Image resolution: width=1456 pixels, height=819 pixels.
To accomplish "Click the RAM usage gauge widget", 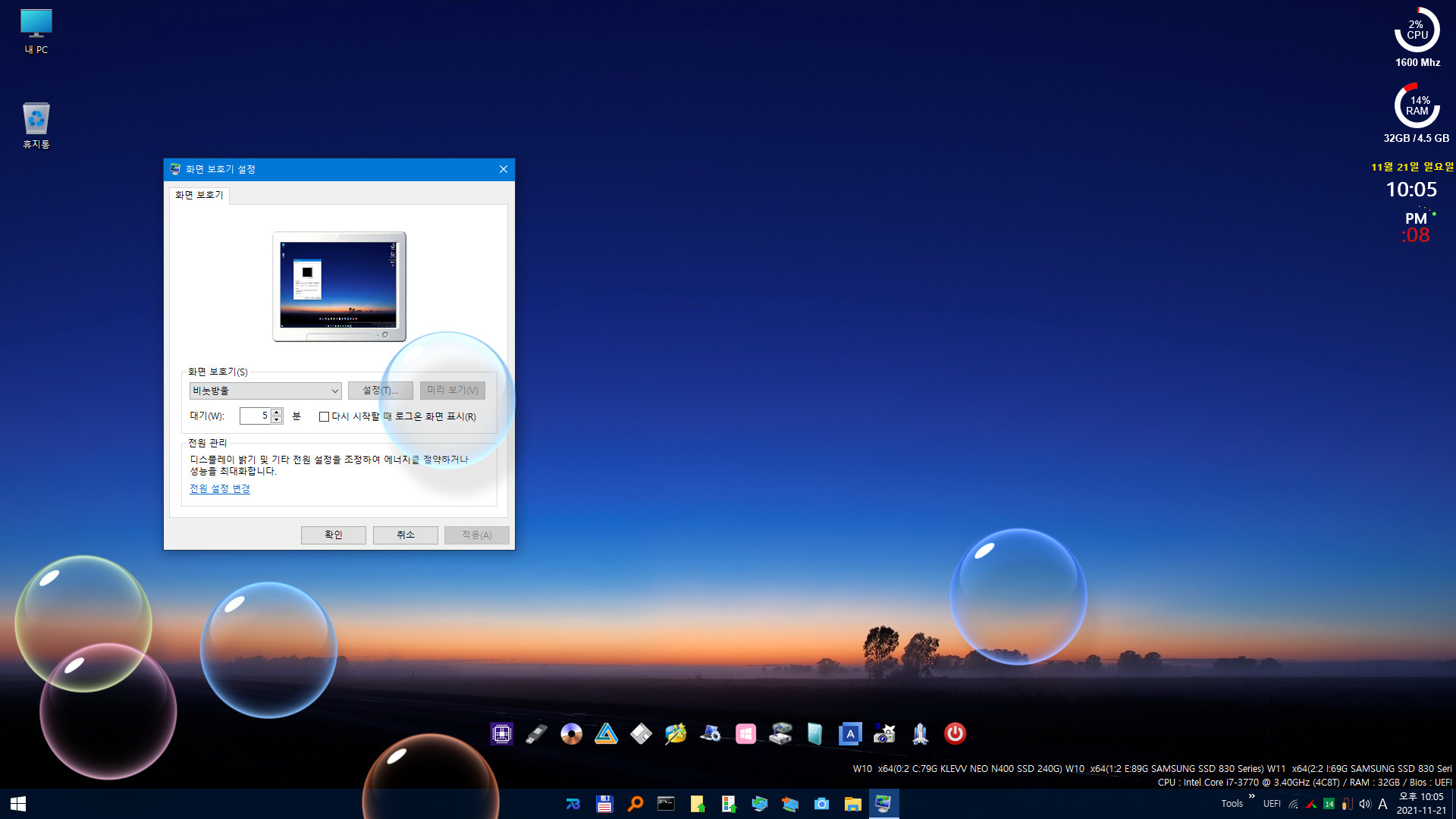I will click(1417, 106).
